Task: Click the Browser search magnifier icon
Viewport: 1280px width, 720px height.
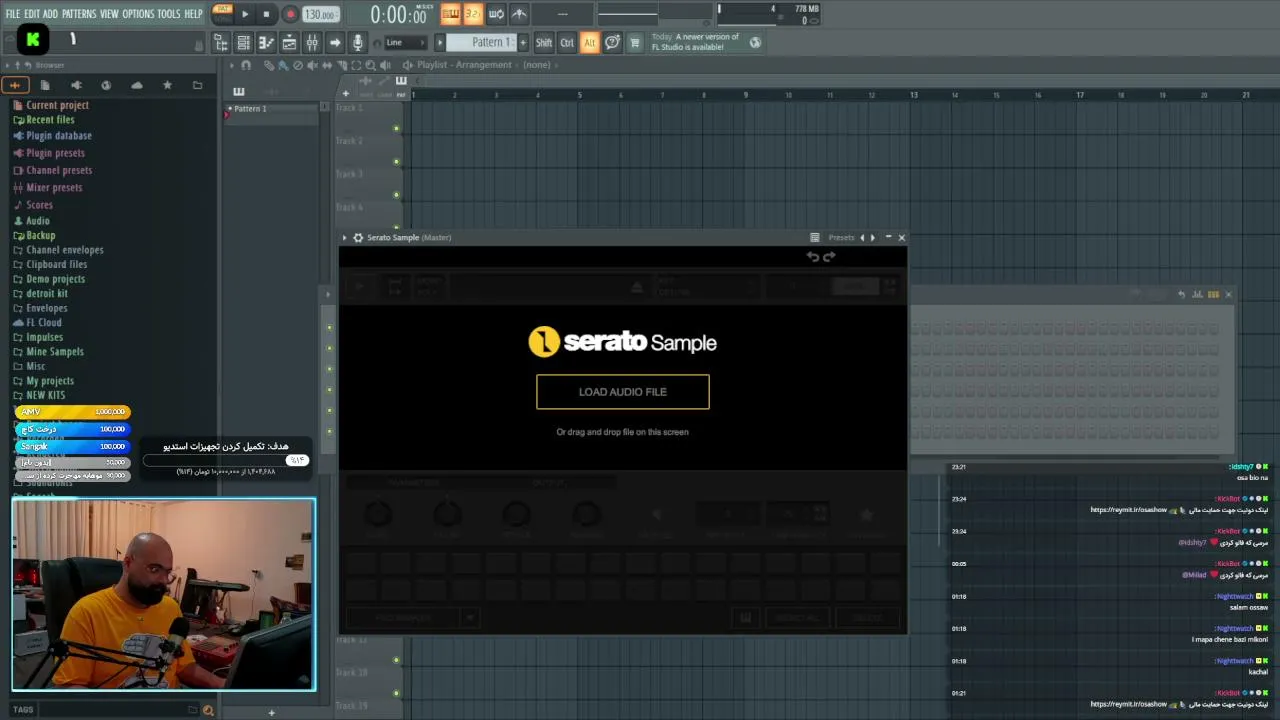Action: point(208,710)
